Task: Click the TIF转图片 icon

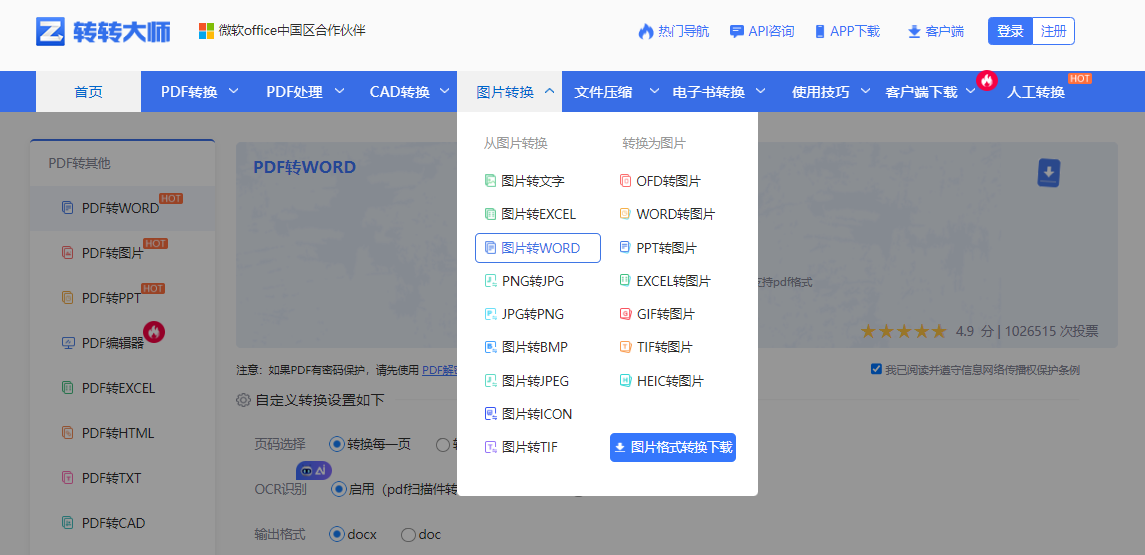Action: pyautogui.click(x=625, y=347)
